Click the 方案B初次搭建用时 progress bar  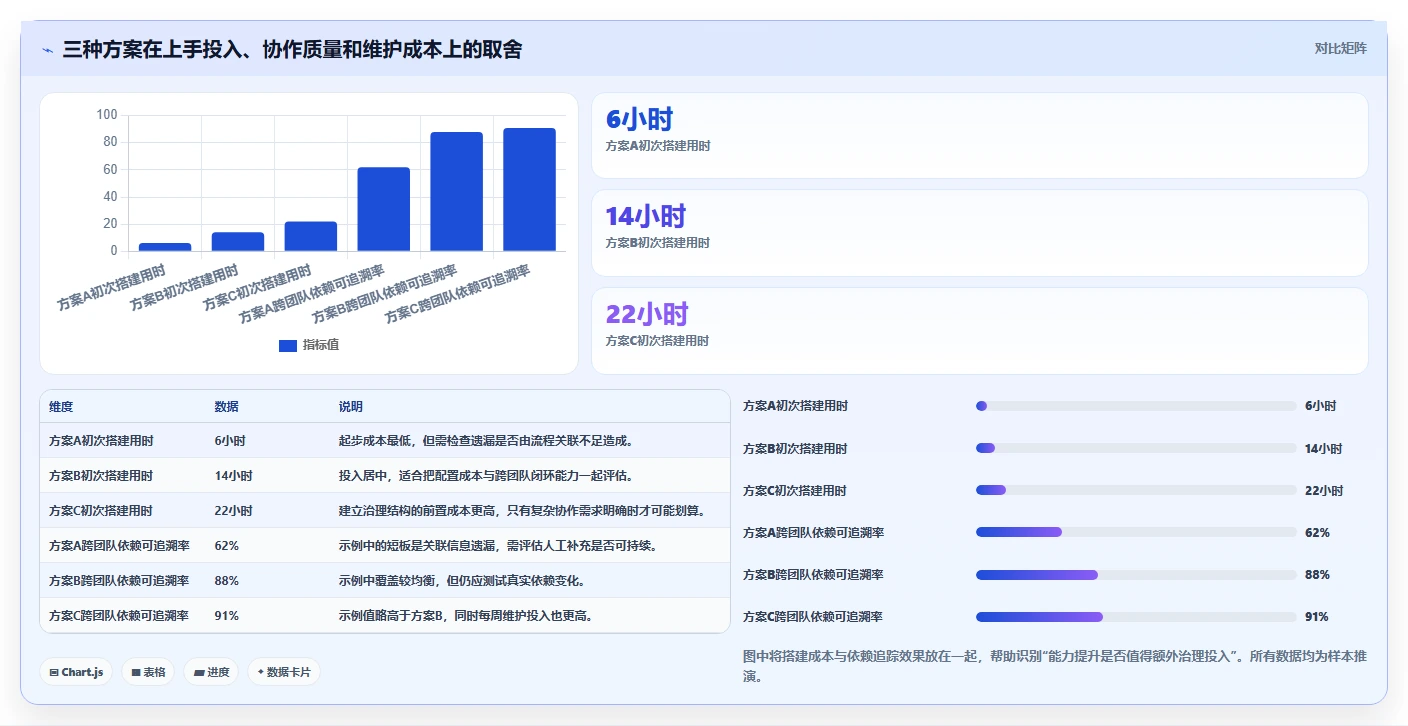[x=1136, y=448]
